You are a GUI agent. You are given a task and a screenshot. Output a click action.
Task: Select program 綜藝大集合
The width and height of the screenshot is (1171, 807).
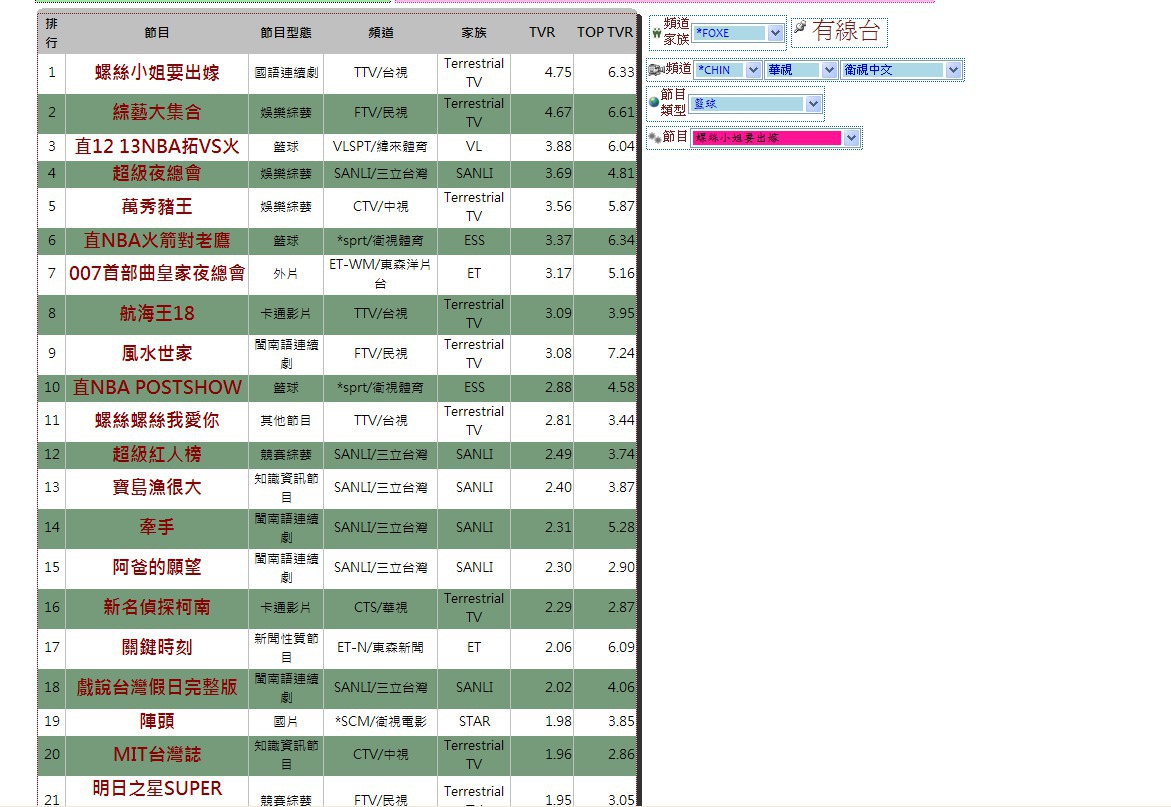pos(157,112)
